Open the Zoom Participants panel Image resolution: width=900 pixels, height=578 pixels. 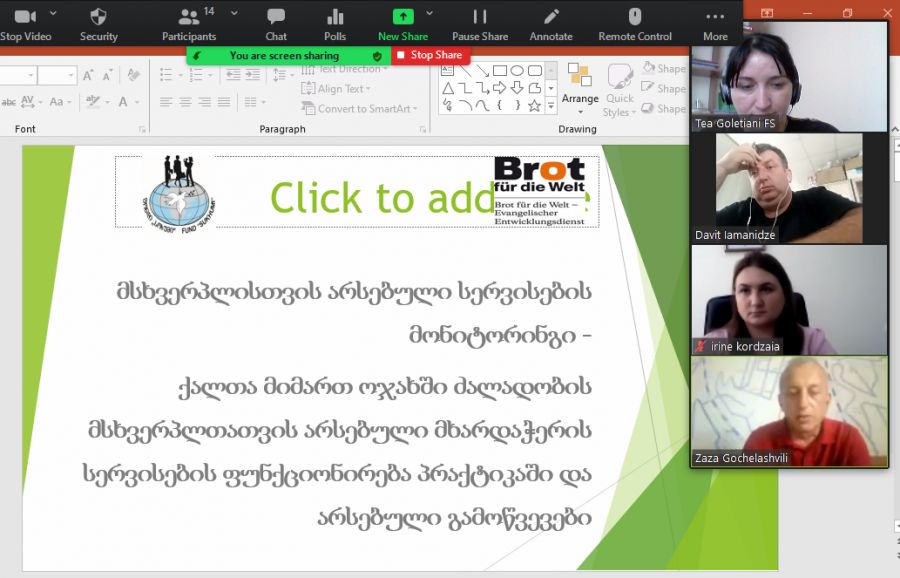[x=189, y=25]
